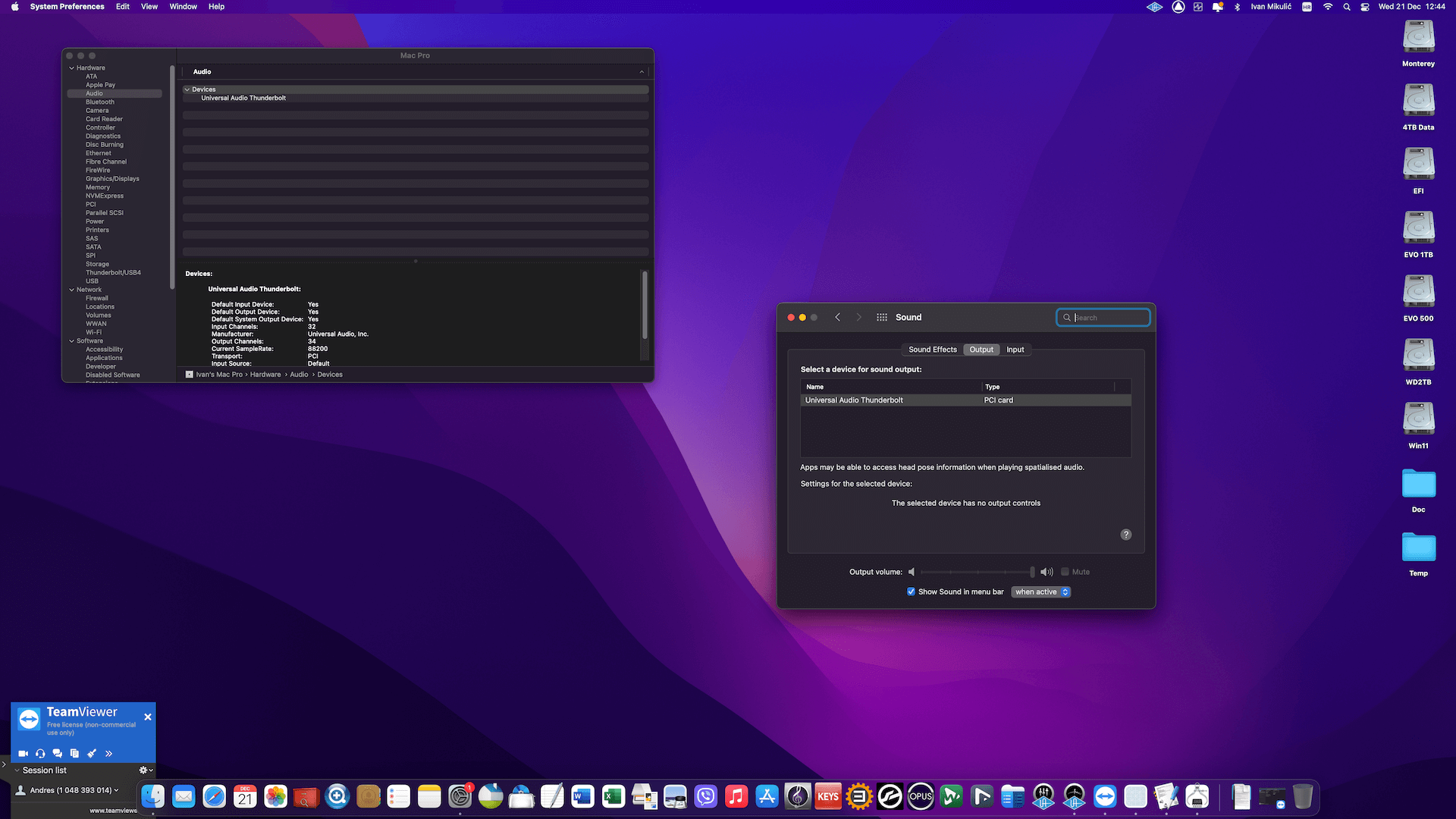Click the System Preferences icon in the Dock
This screenshot has width=1456, height=819.
(x=460, y=797)
